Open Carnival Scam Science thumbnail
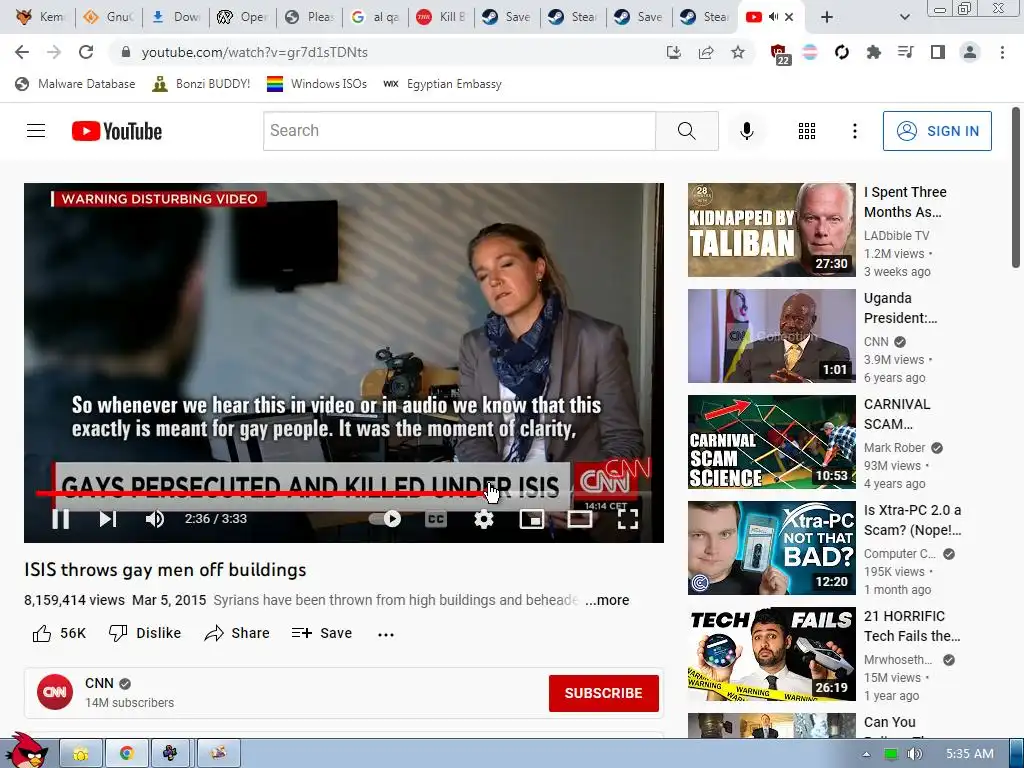This screenshot has width=1024, height=768. point(771,442)
